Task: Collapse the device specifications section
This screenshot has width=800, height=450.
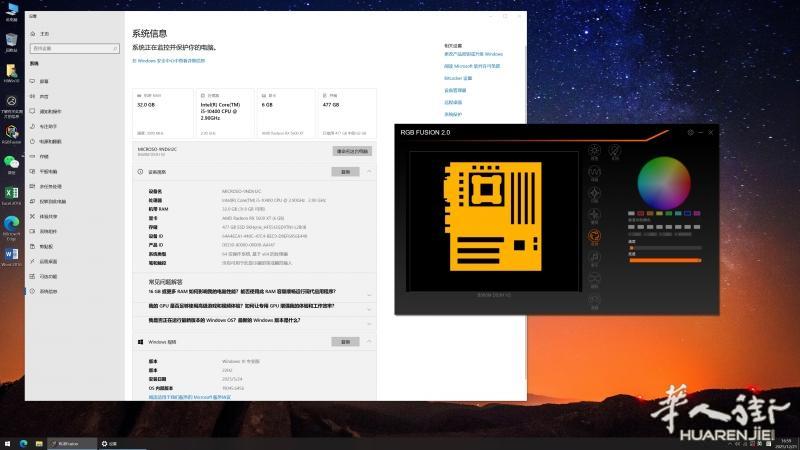Action: click(x=369, y=172)
